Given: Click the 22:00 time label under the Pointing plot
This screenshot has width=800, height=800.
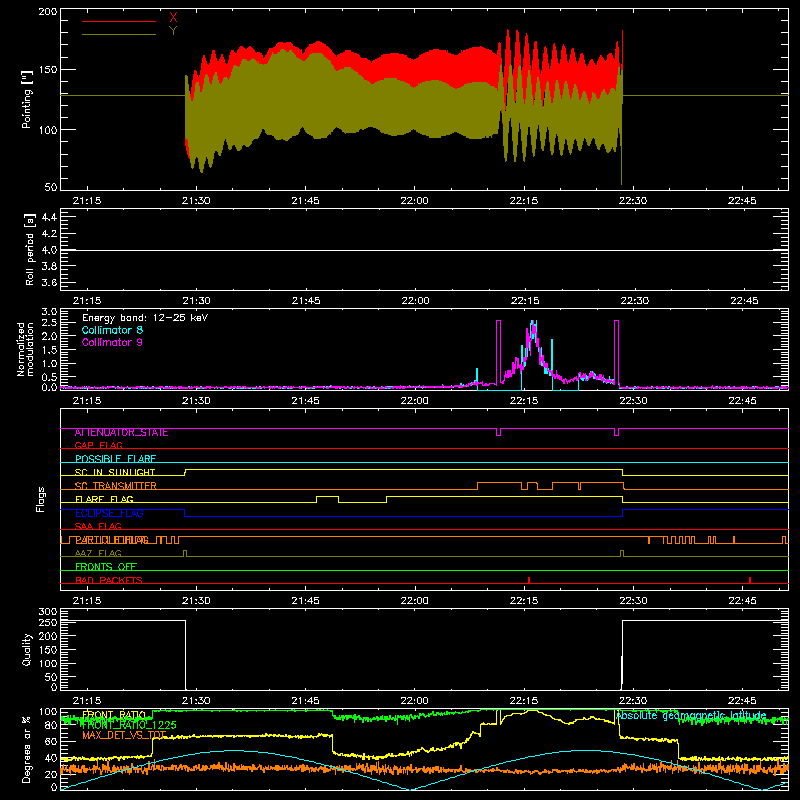Looking at the screenshot, I should point(414,201).
